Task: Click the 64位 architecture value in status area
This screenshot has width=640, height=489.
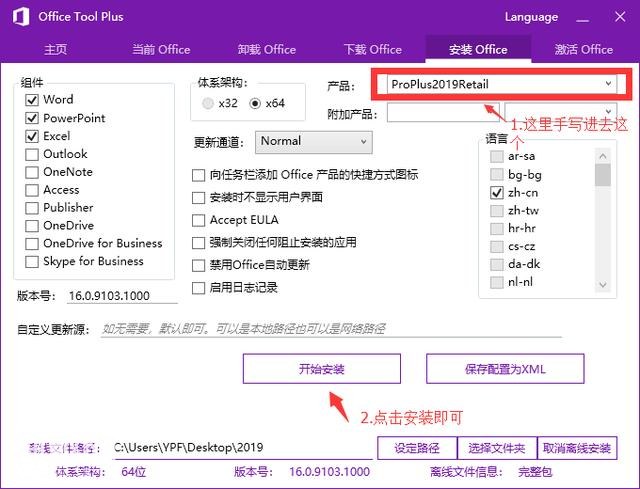Action: point(133,472)
